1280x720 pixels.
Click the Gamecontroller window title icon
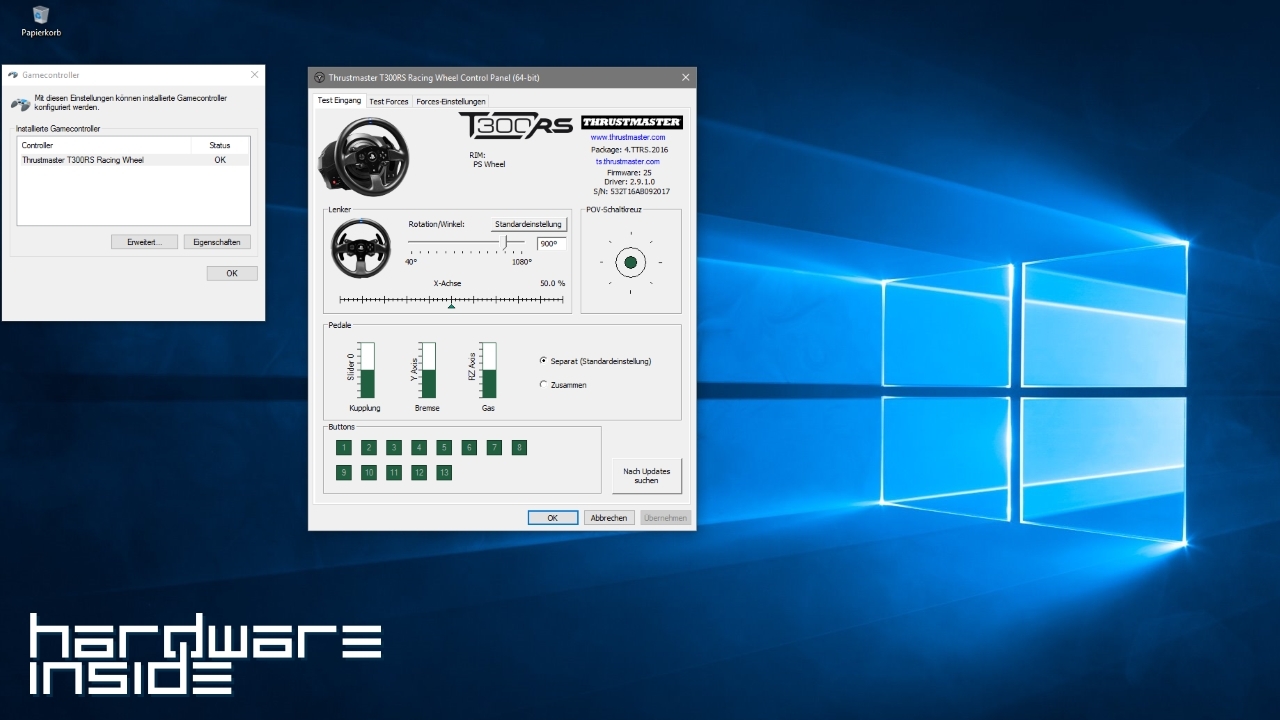point(13,75)
